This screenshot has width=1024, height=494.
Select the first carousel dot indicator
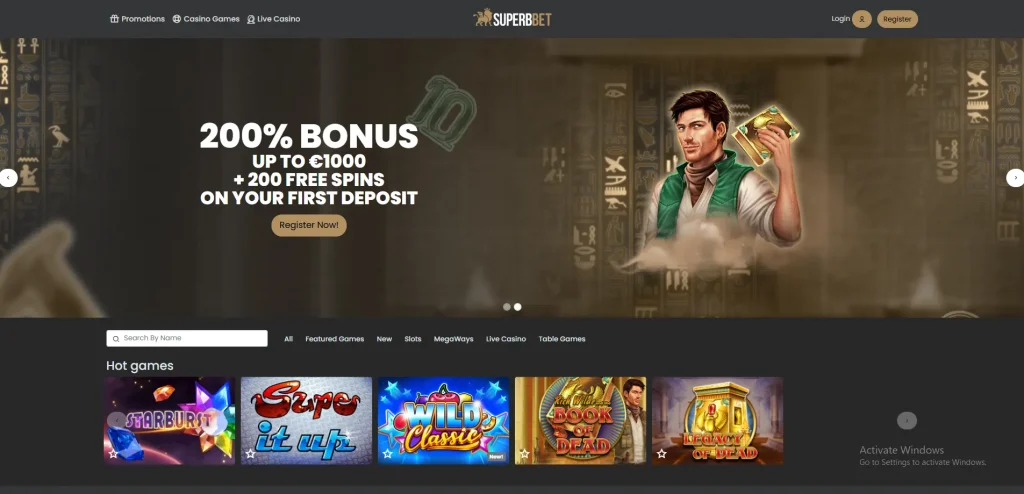click(x=507, y=306)
